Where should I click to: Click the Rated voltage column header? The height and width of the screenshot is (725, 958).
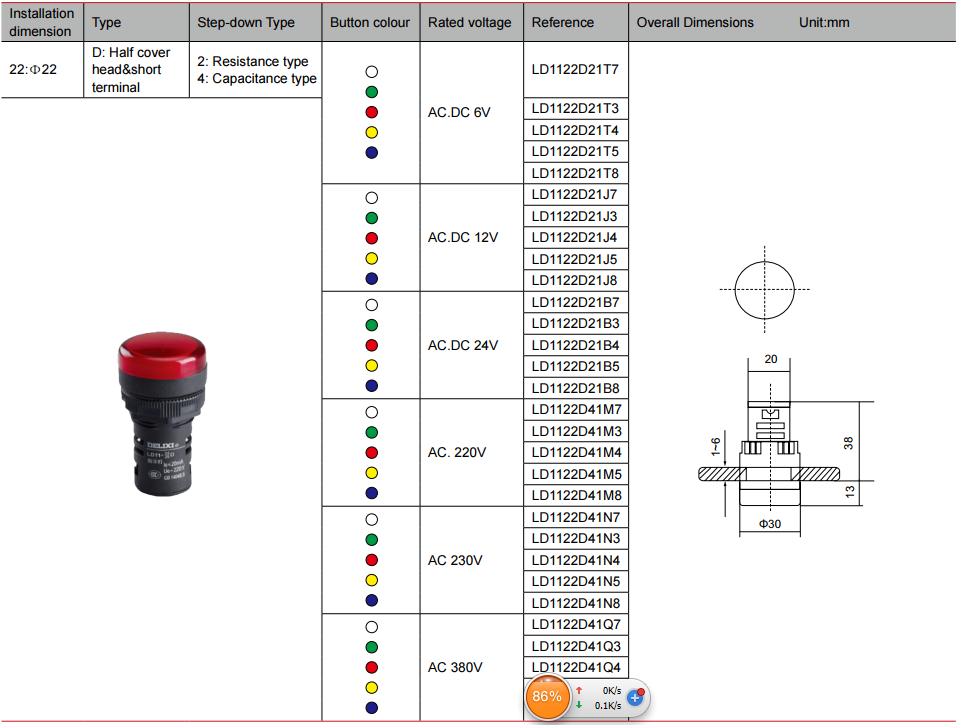[x=470, y=23]
